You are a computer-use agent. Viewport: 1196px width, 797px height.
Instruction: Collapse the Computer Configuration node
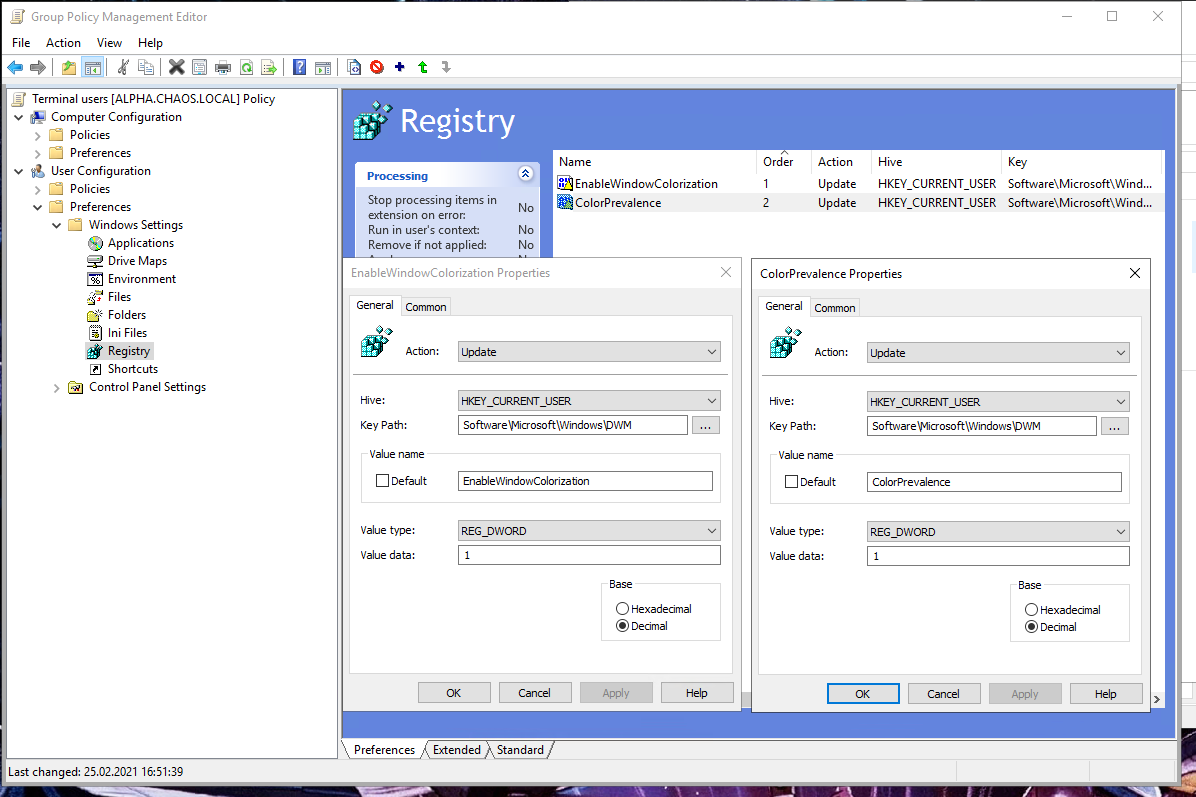(x=18, y=117)
